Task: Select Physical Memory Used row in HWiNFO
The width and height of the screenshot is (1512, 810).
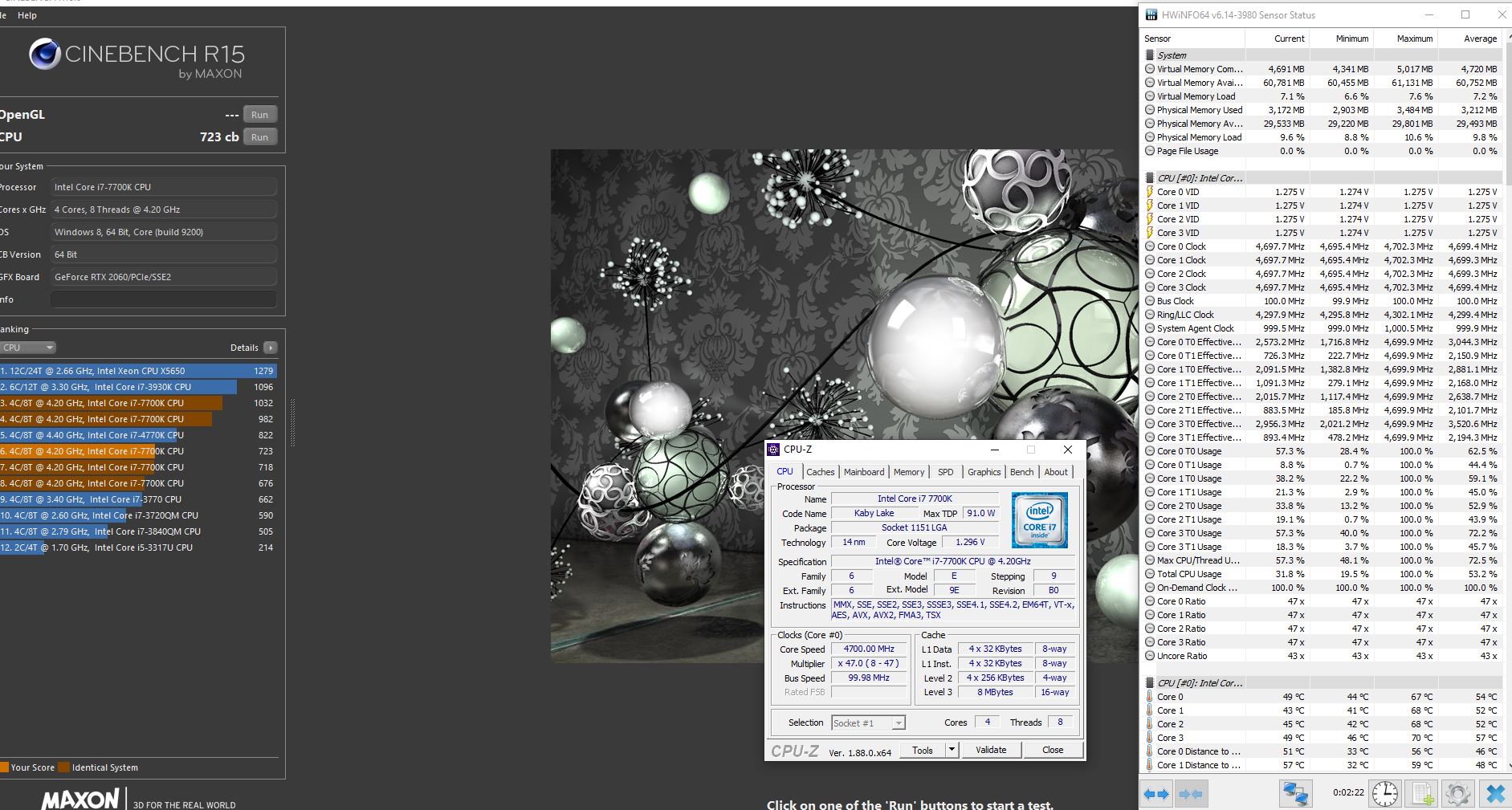Action: [1322, 110]
